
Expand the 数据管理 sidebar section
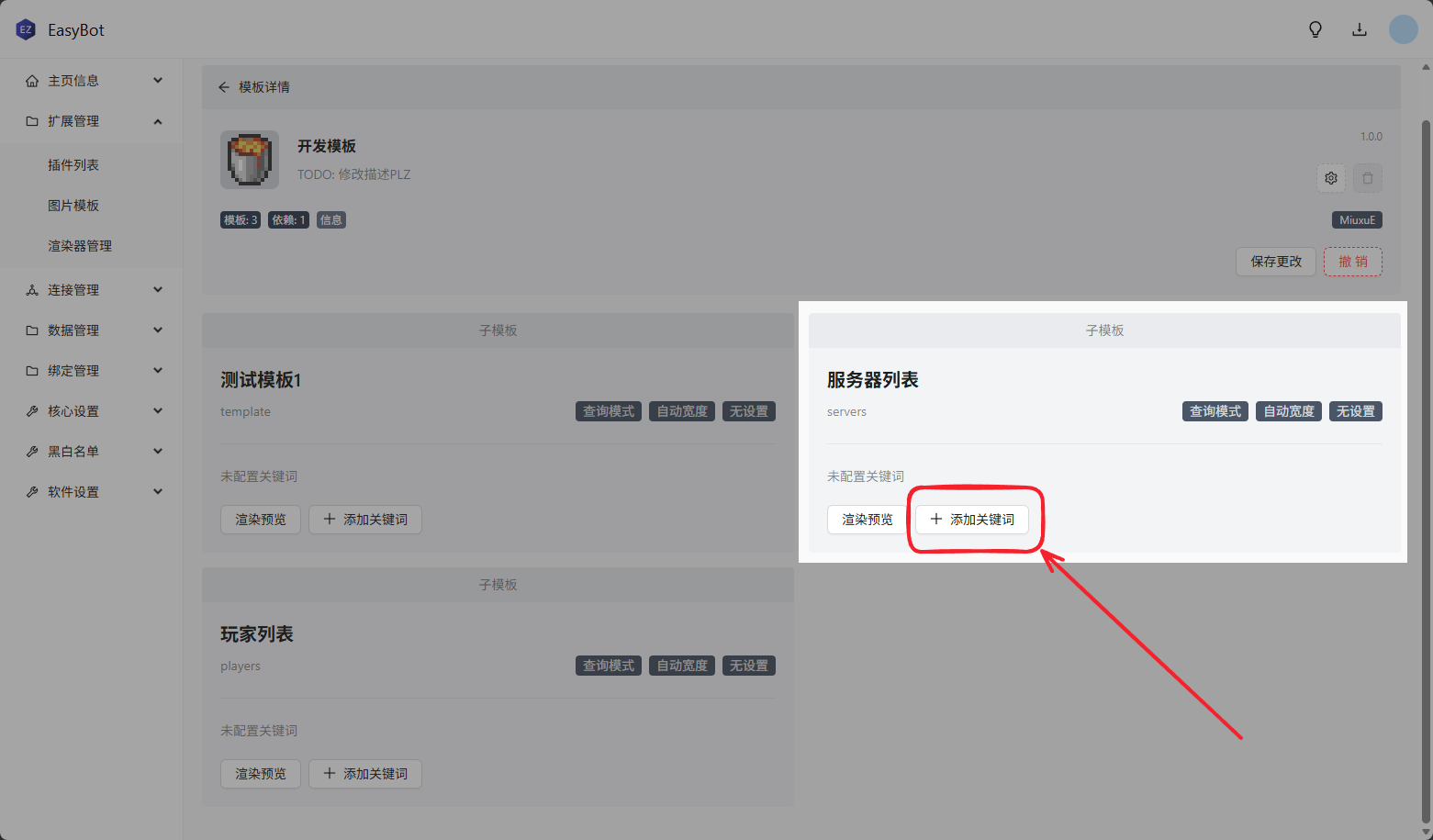coord(92,330)
